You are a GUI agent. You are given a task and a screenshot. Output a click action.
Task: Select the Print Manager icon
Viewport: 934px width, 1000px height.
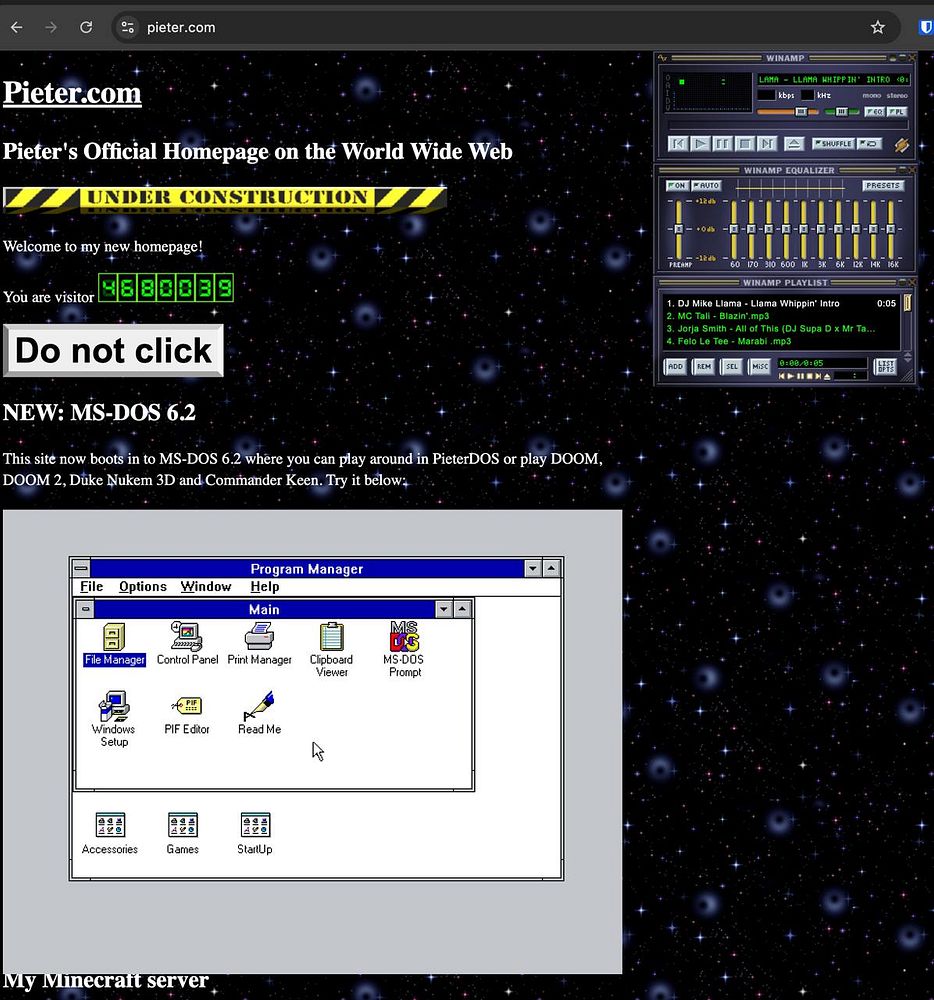[259, 644]
